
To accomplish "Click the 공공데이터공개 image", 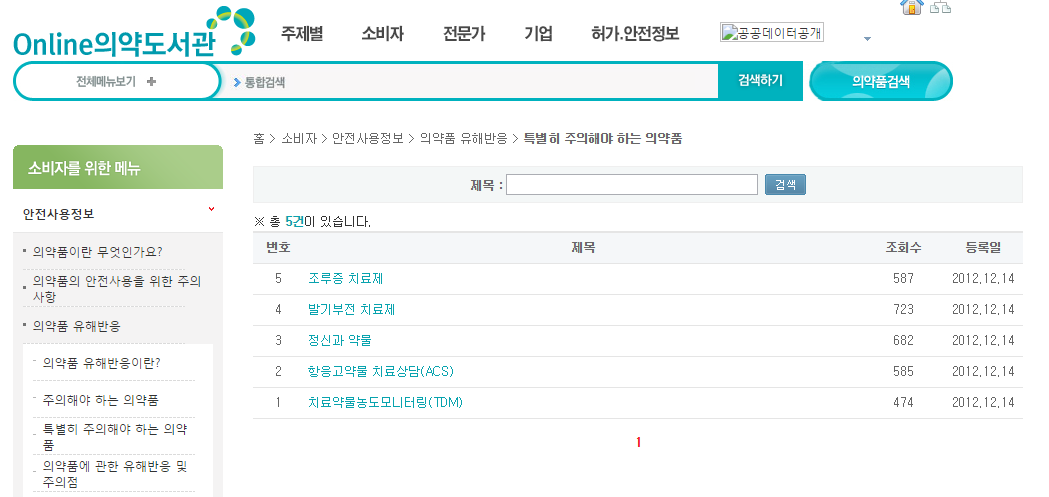I will tap(771, 33).
